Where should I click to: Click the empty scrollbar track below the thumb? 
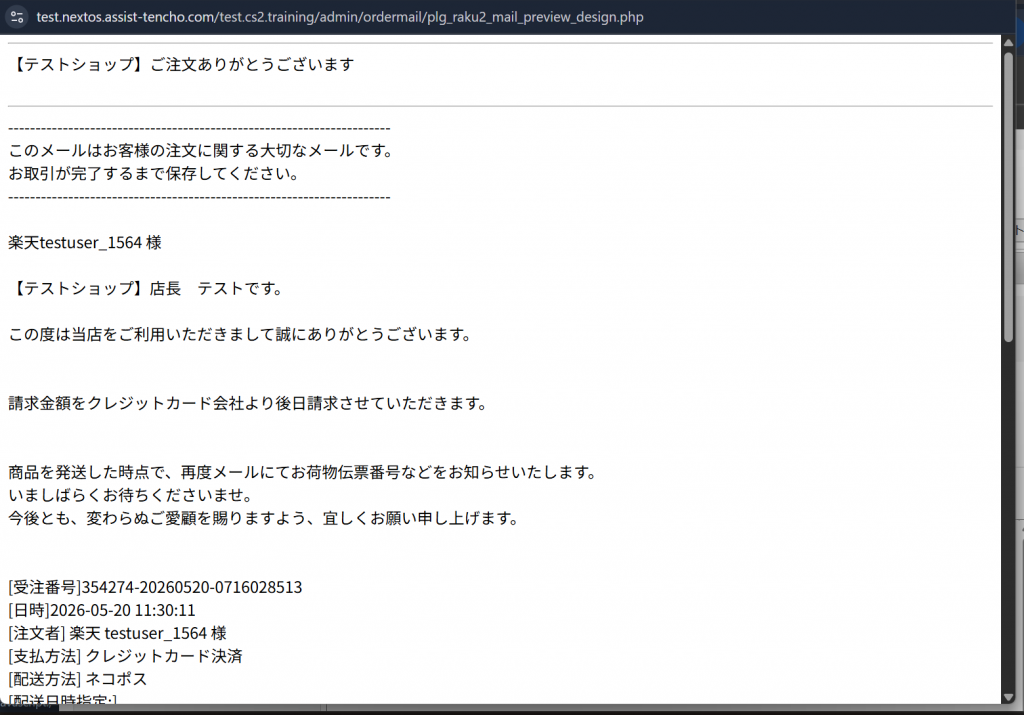1008,516
